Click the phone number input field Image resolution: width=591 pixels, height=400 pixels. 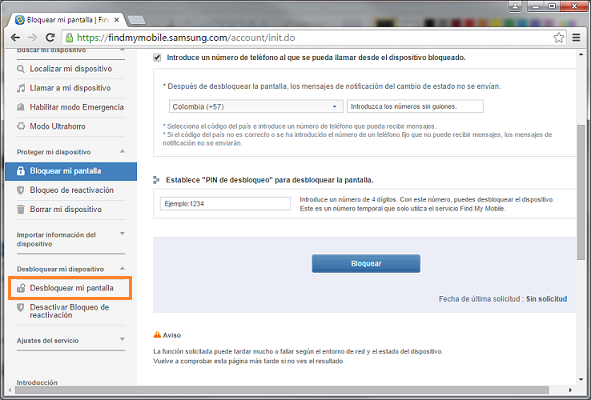click(415, 107)
